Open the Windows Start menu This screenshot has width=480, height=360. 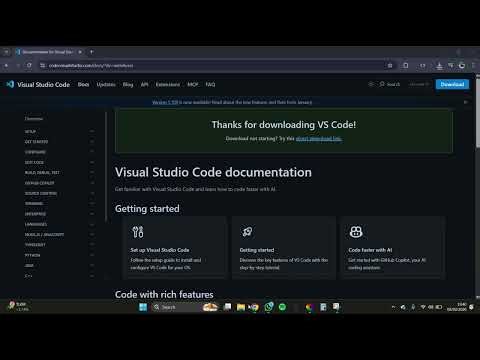pos(143,307)
